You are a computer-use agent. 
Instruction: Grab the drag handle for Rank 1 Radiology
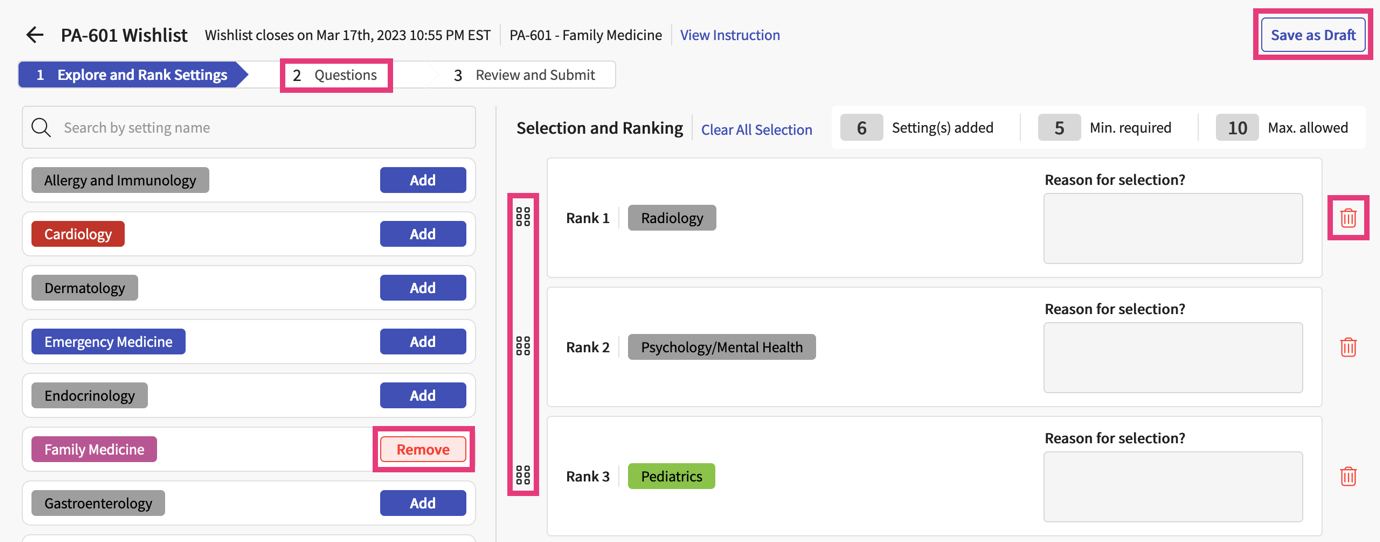coord(523,217)
